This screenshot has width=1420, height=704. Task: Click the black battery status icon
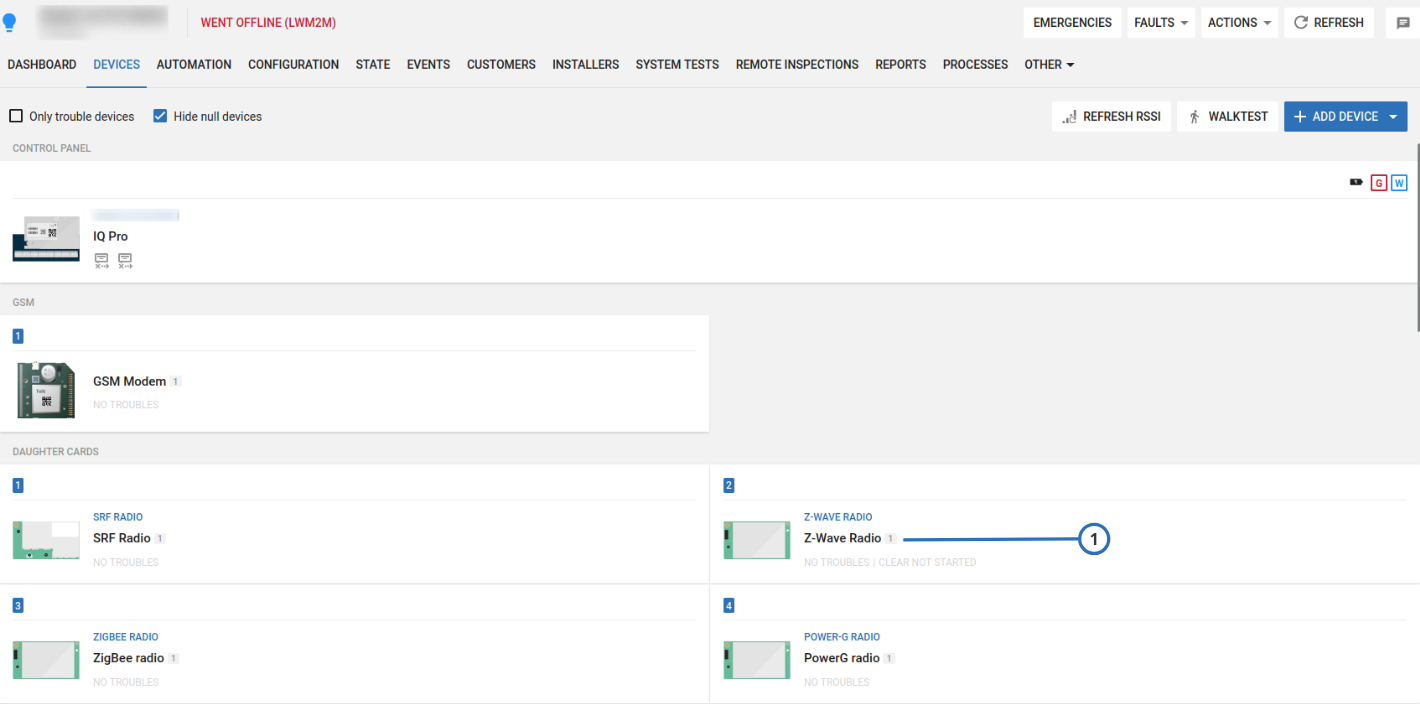[x=1356, y=183]
